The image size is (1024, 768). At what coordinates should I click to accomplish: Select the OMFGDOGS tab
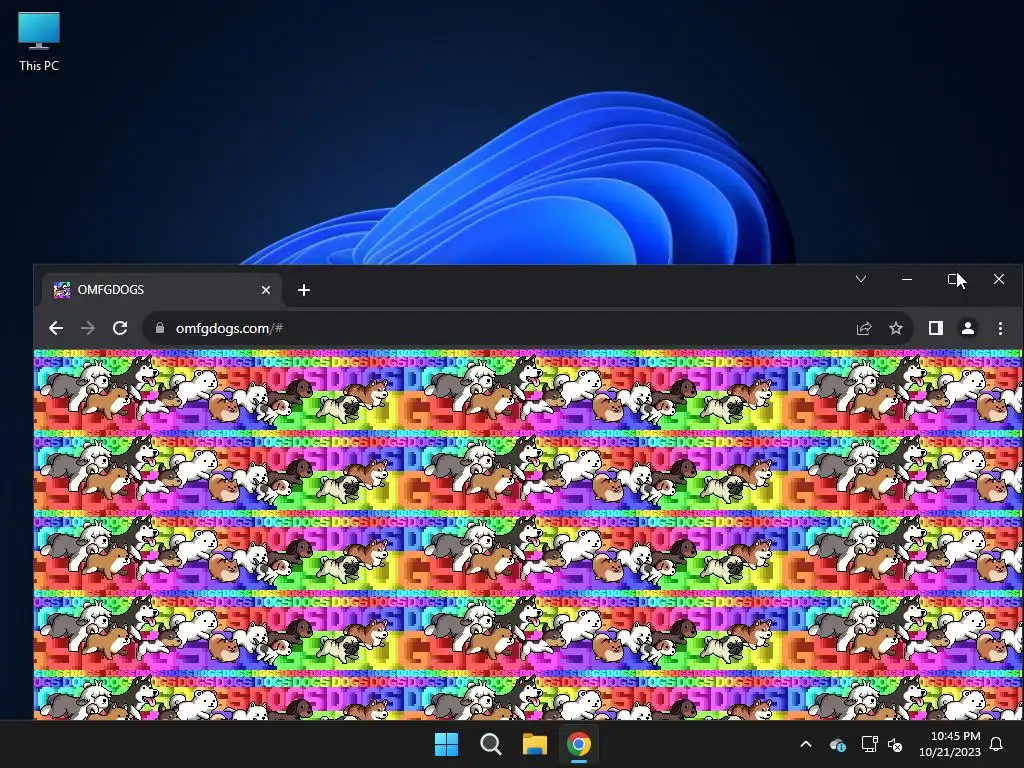162,290
